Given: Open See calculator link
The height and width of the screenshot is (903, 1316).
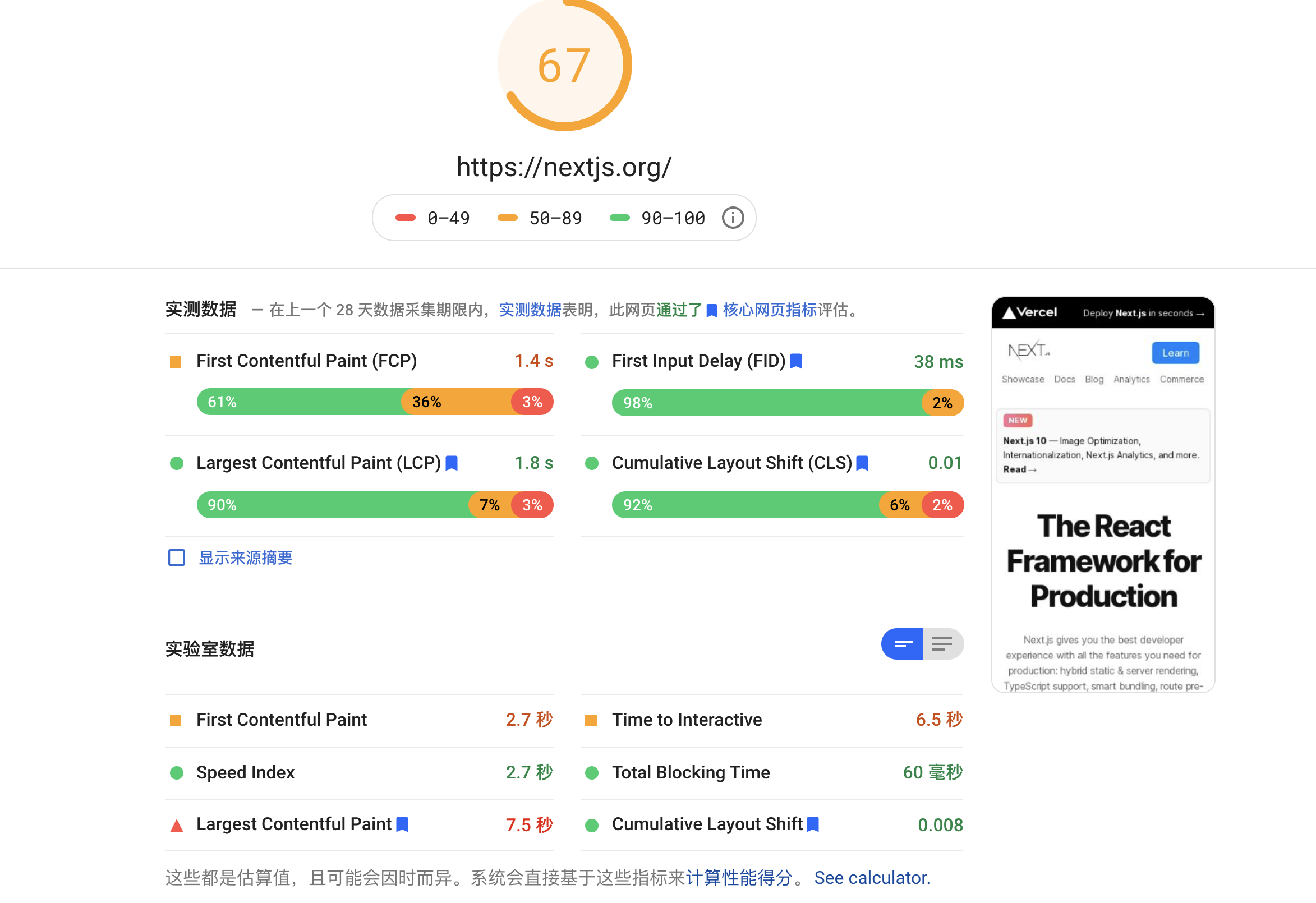Looking at the screenshot, I should coord(872,878).
